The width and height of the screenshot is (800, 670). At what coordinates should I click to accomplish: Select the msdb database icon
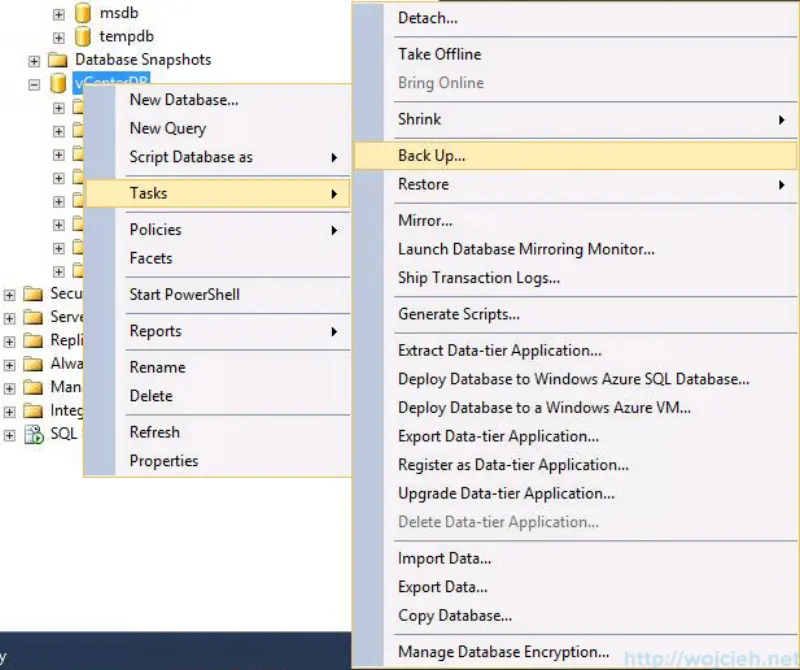[x=84, y=13]
